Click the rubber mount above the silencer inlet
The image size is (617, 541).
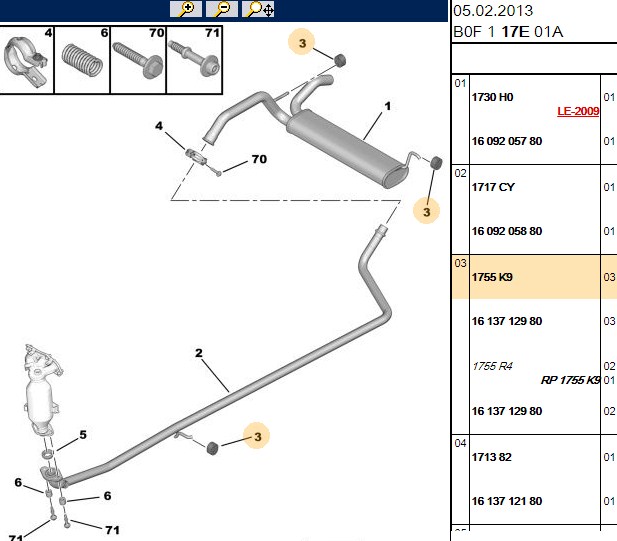pyautogui.click(x=340, y=60)
